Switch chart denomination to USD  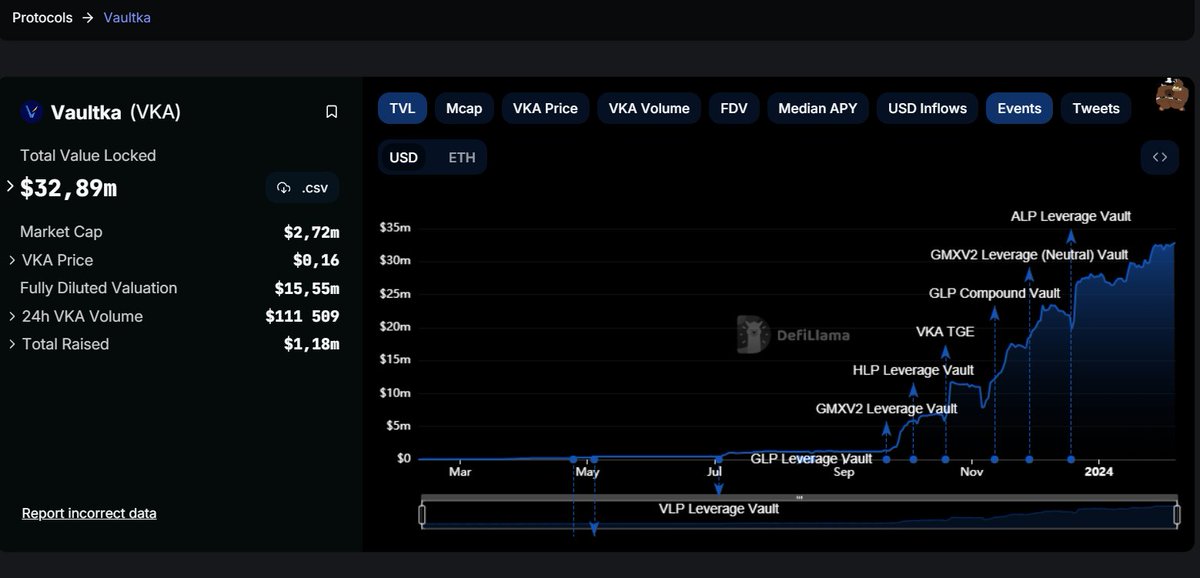(403, 157)
